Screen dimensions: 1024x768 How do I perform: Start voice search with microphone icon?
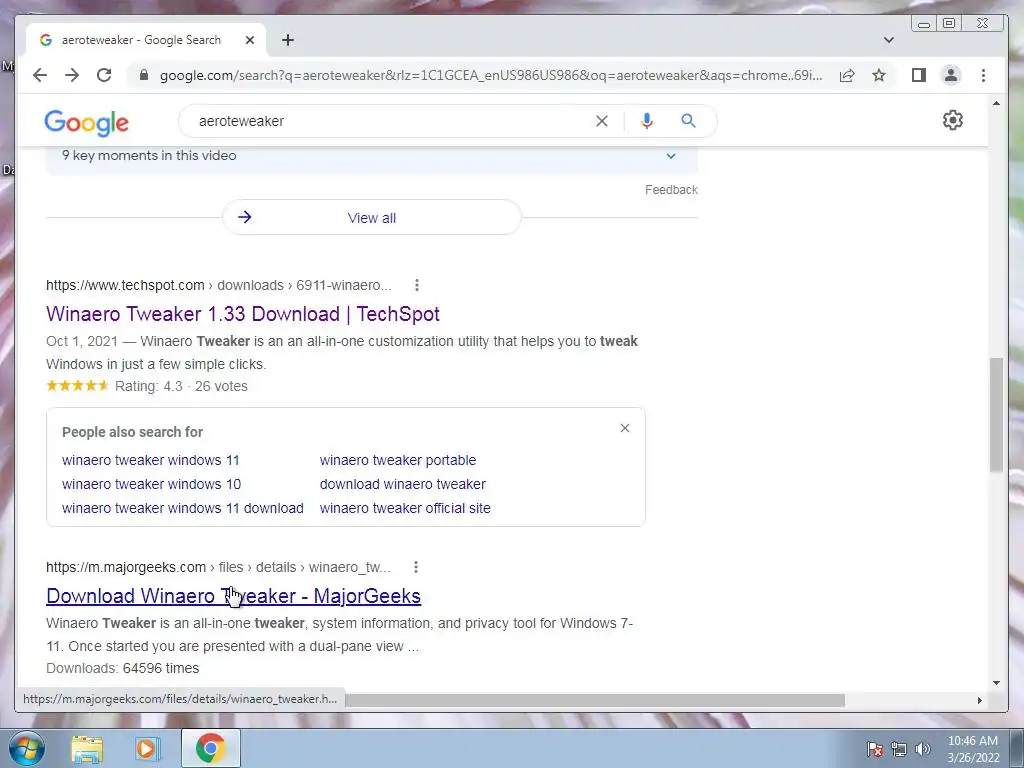click(647, 121)
